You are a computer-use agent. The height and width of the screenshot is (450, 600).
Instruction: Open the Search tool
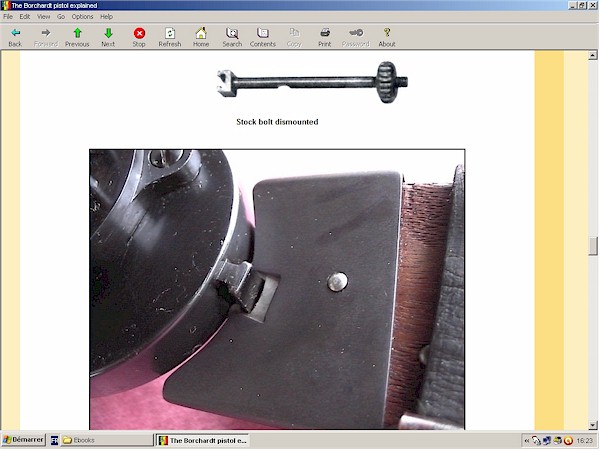tap(232, 38)
